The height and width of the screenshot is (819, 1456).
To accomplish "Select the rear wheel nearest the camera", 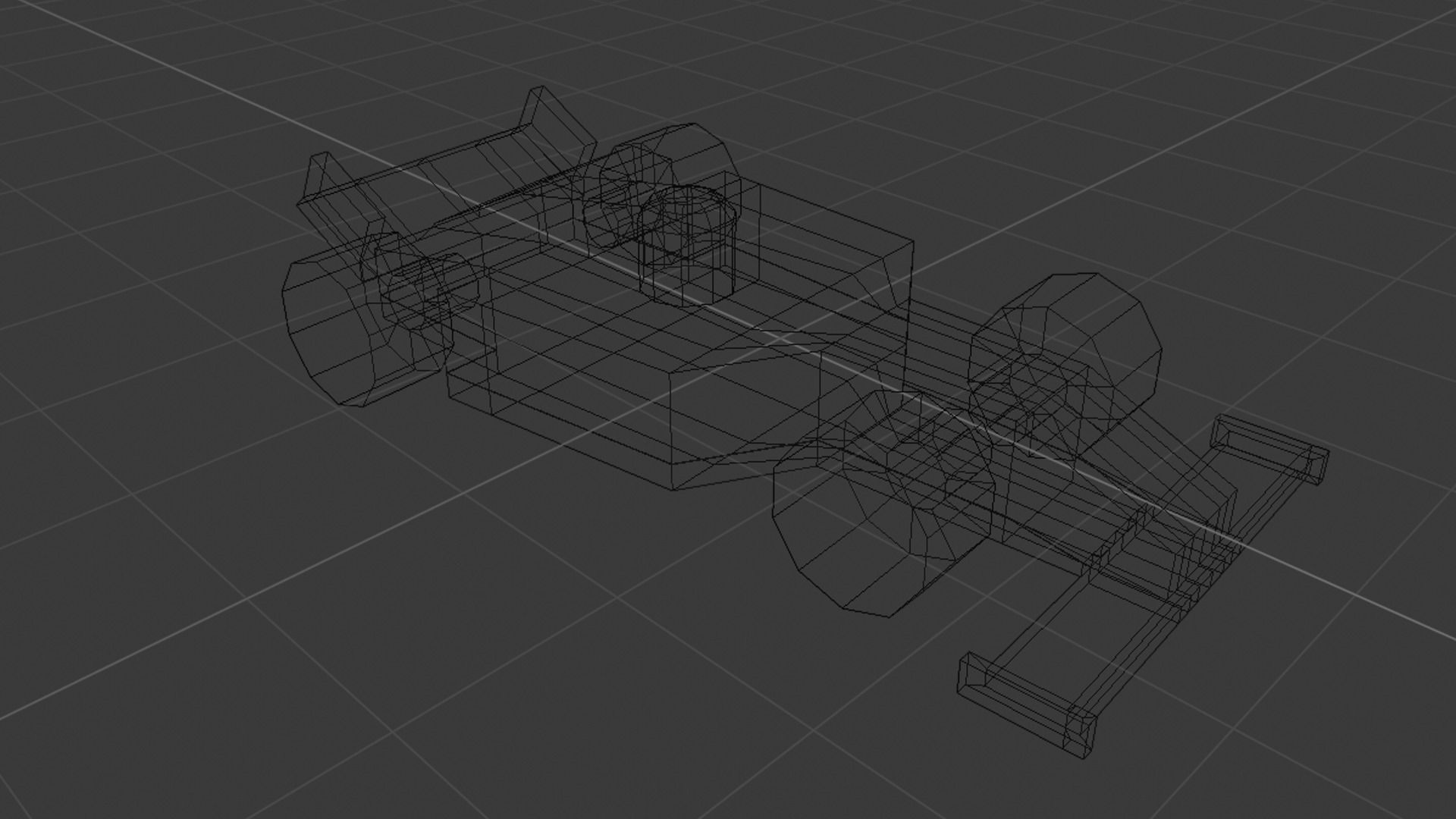I will pyautogui.click(x=368, y=318).
